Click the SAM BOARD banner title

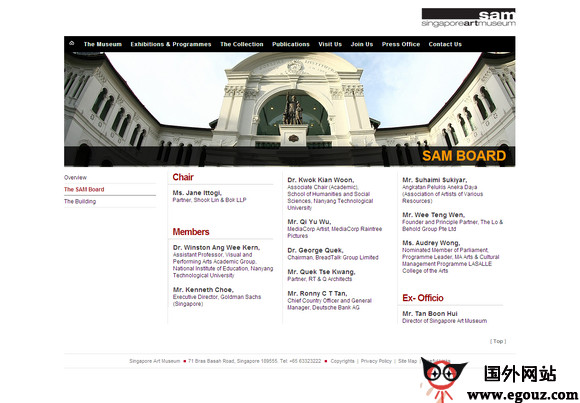coord(464,156)
